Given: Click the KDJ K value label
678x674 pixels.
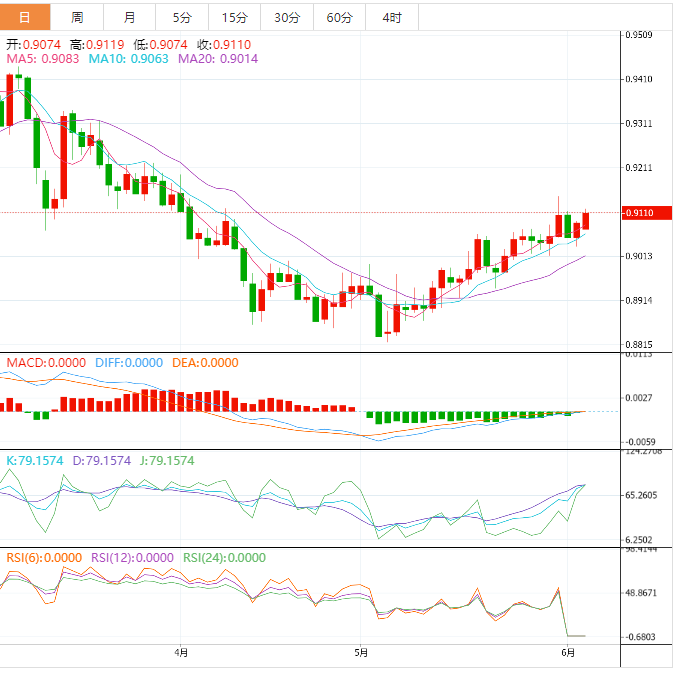Looking at the screenshot, I should 35,461.
